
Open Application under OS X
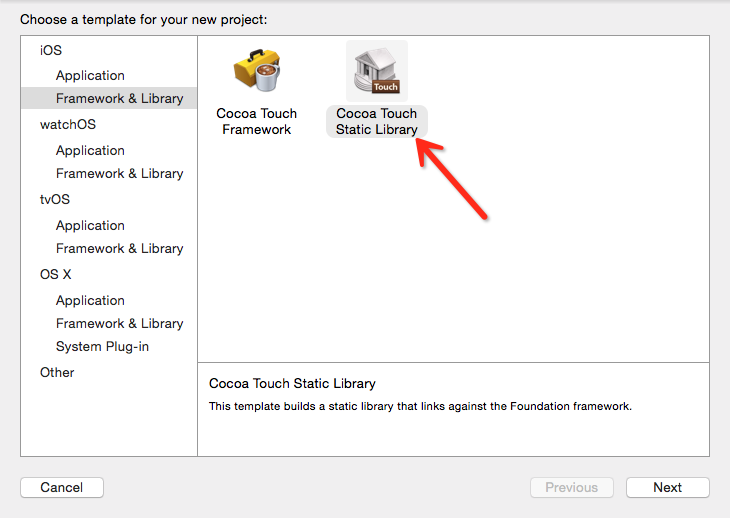coord(90,300)
